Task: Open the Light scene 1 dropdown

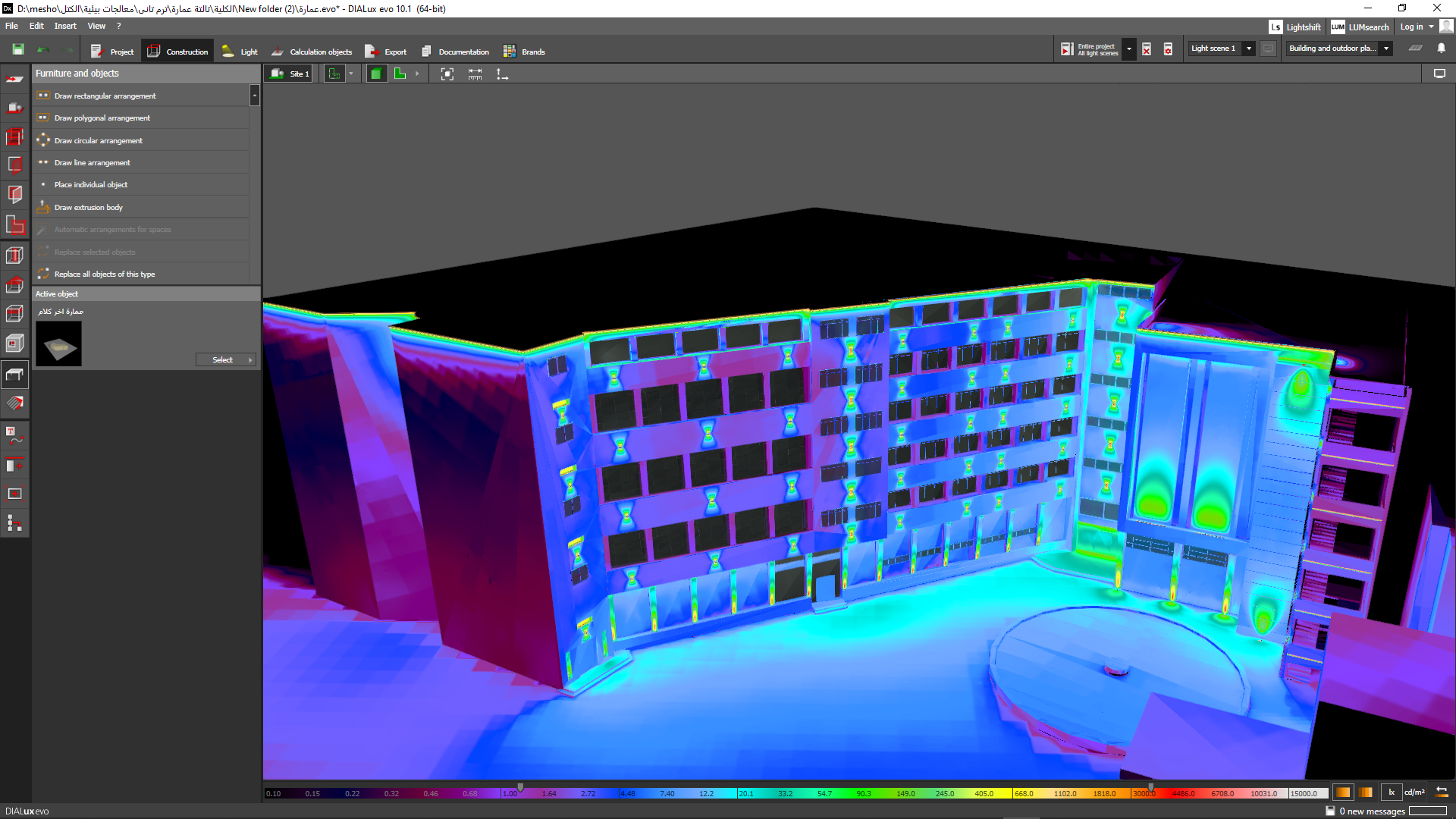Action: (1249, 49)
